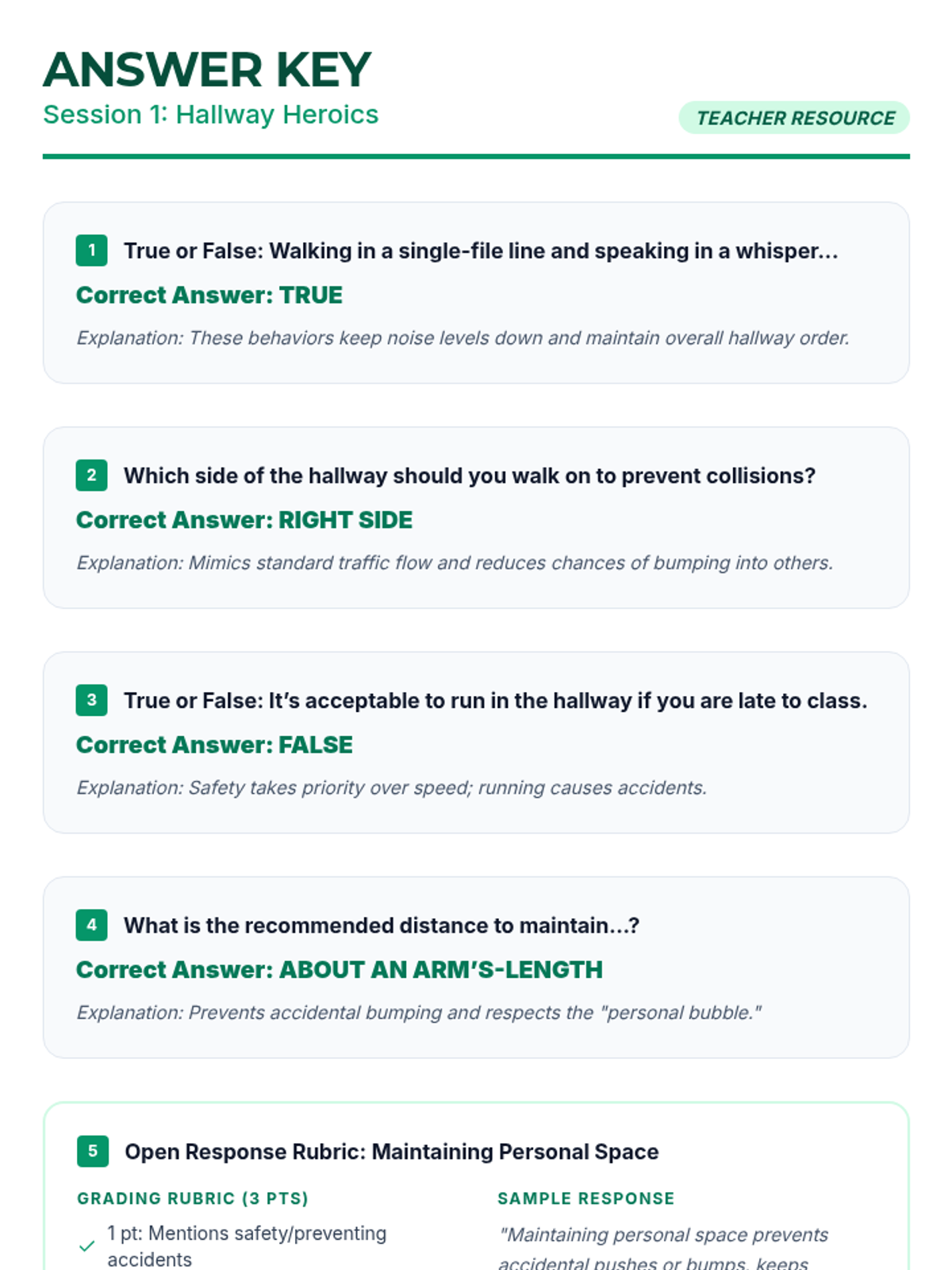Click Correct Answer: FALSE text
The width and height of the screenshot is (952, 1270).
tap(214, 745)
